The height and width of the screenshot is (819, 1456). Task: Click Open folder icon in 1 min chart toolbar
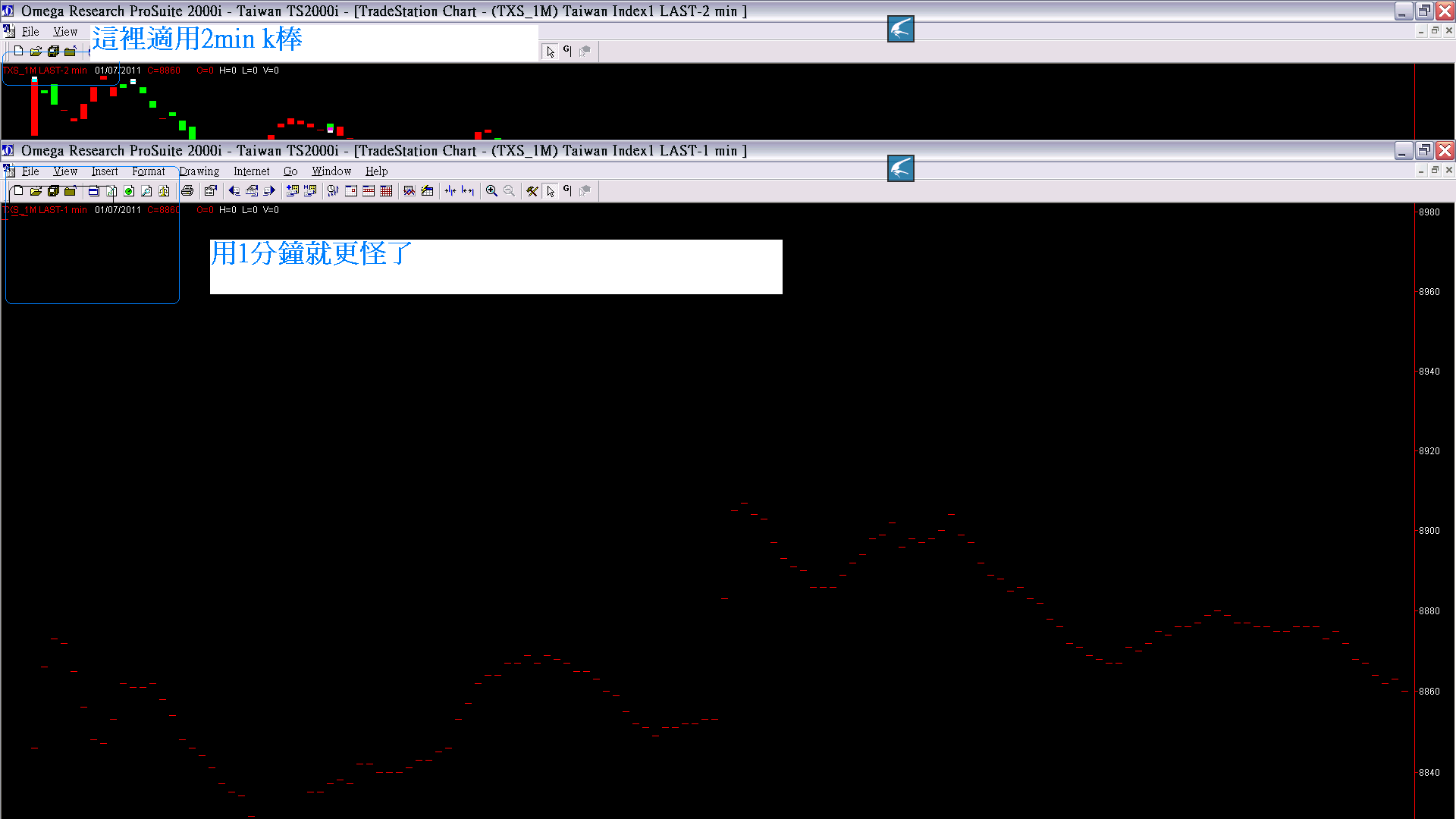36,191
